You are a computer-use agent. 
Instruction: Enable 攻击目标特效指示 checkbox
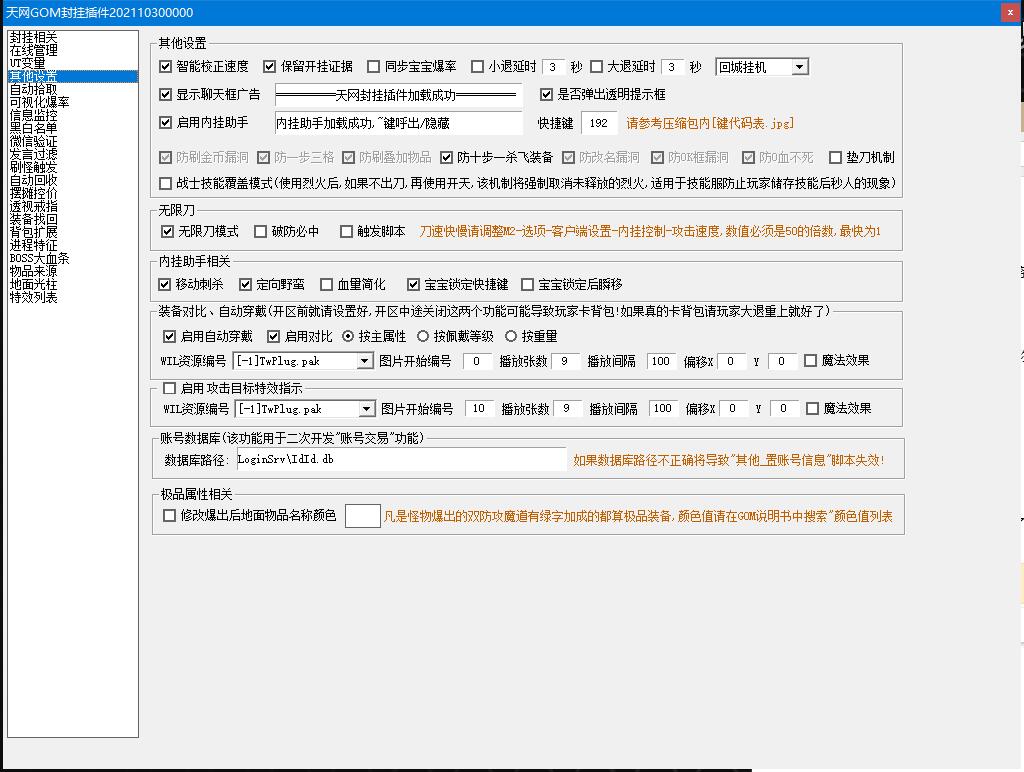[x=169, y=388]
